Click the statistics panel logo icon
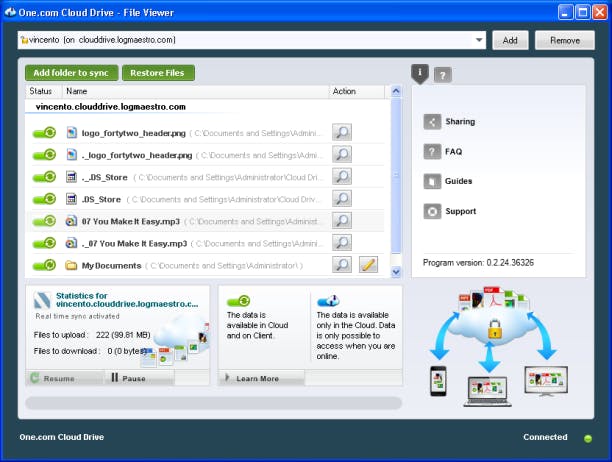The height and width of the screenshot is (462, 612). pyautogui.click(x=42, y=300)
